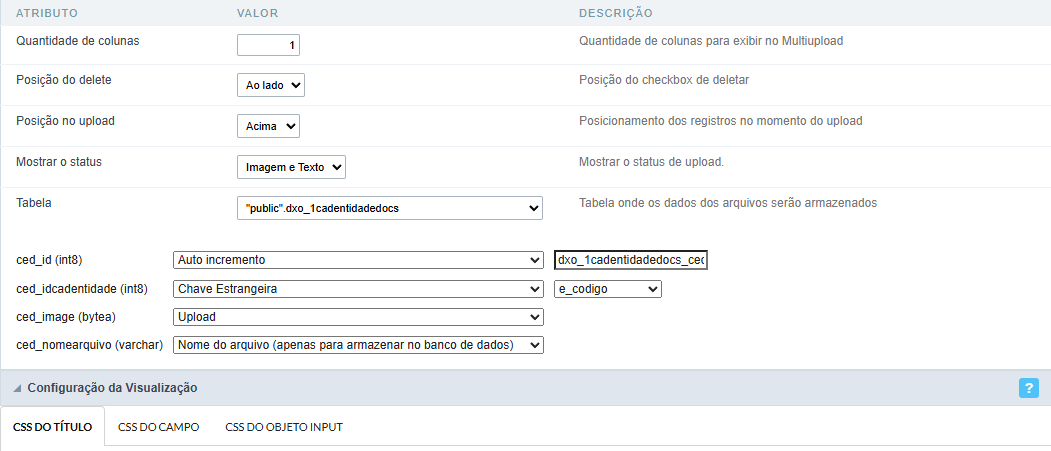Switch to the CSS DO TÍTULO tab
The image size is (1051, 451).
[52, 427]
